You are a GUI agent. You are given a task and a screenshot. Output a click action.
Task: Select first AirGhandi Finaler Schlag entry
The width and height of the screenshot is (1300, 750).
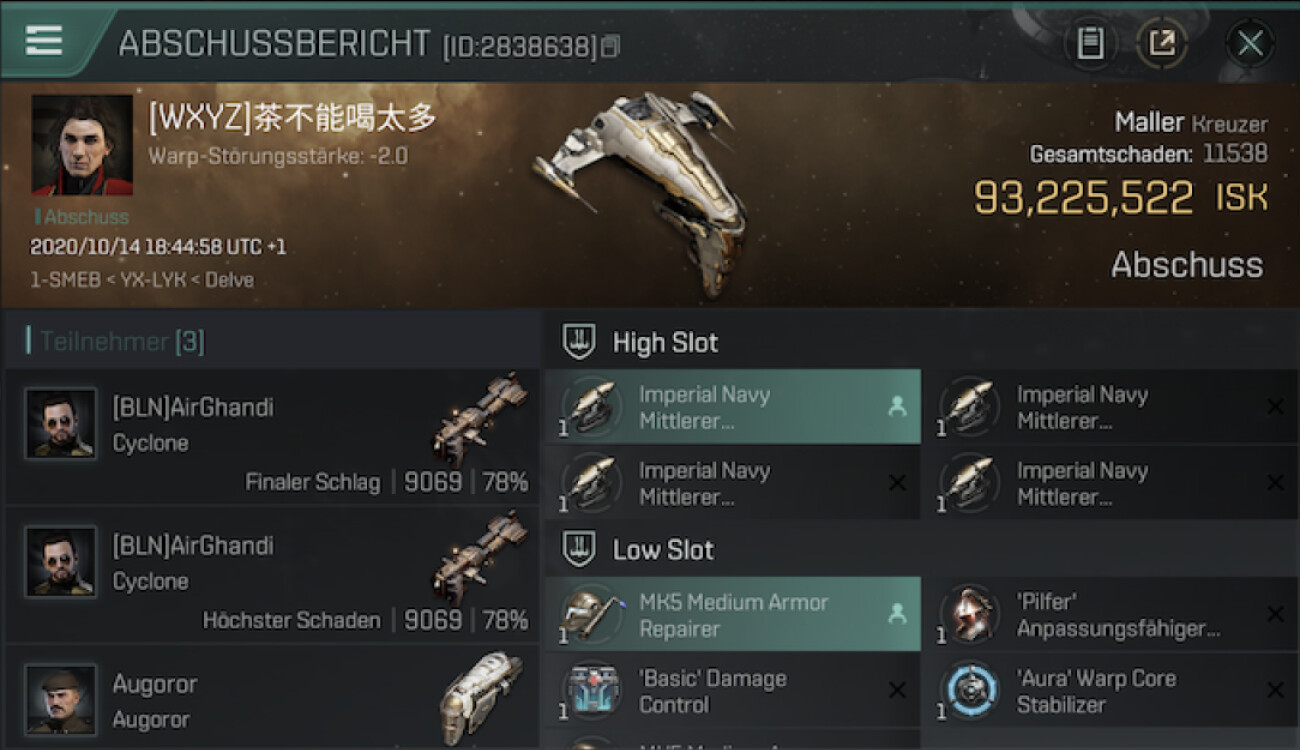[271, 438]
